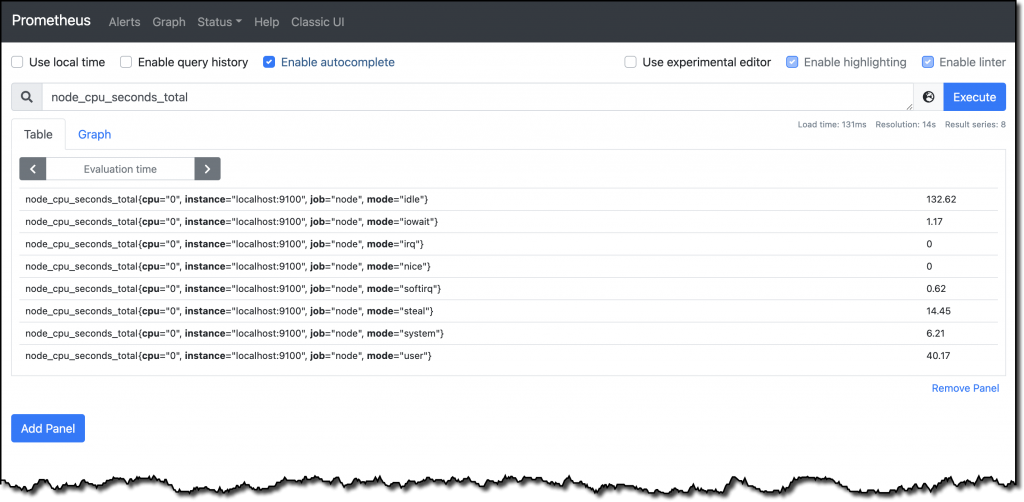The width and height of the screenshot is (1024, 502).
Task: Select the Table tab
Action: tap(39, 134)
